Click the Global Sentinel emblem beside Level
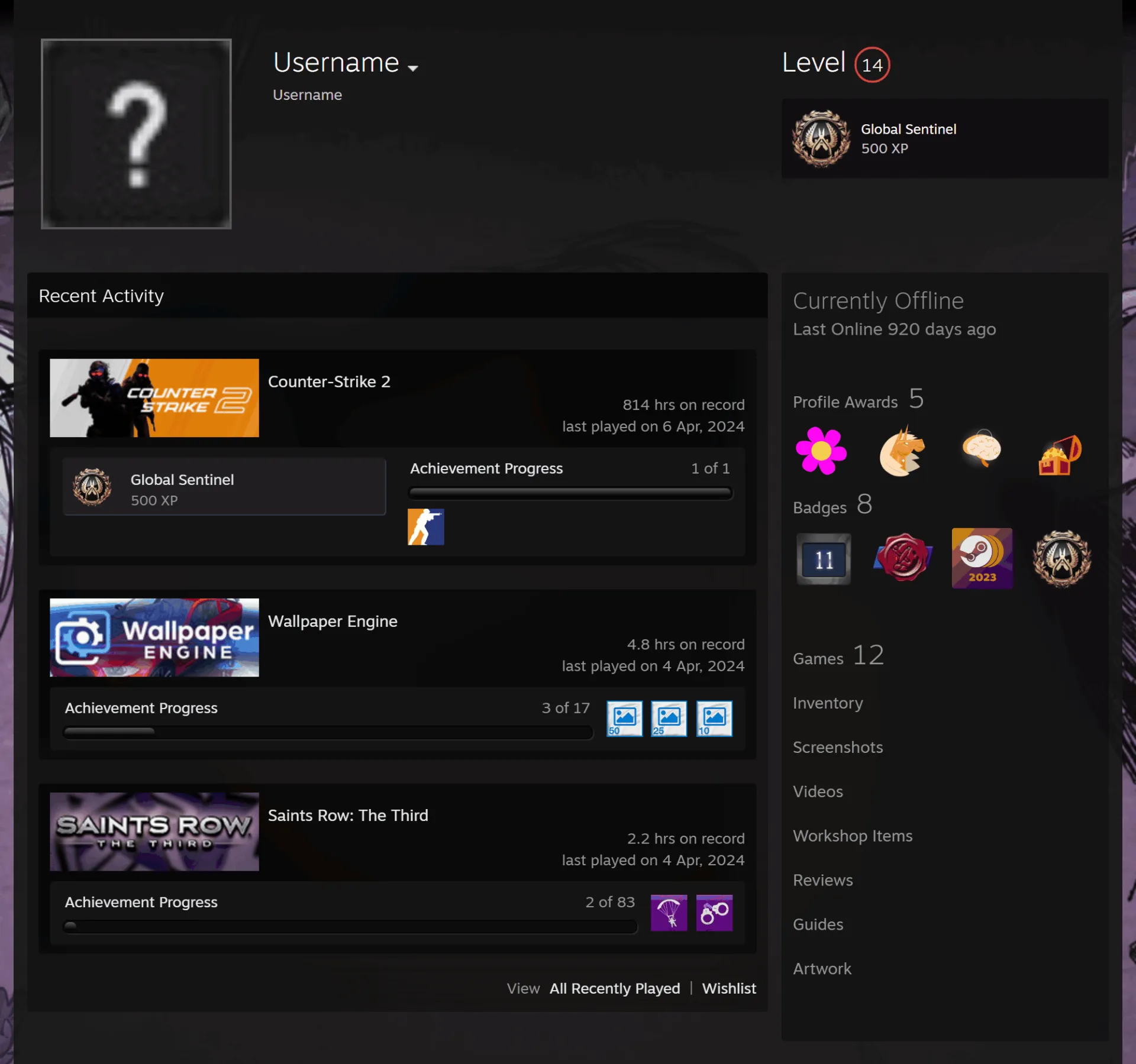Screen dimensions: 1136x1064 click(x=821, y=138)
